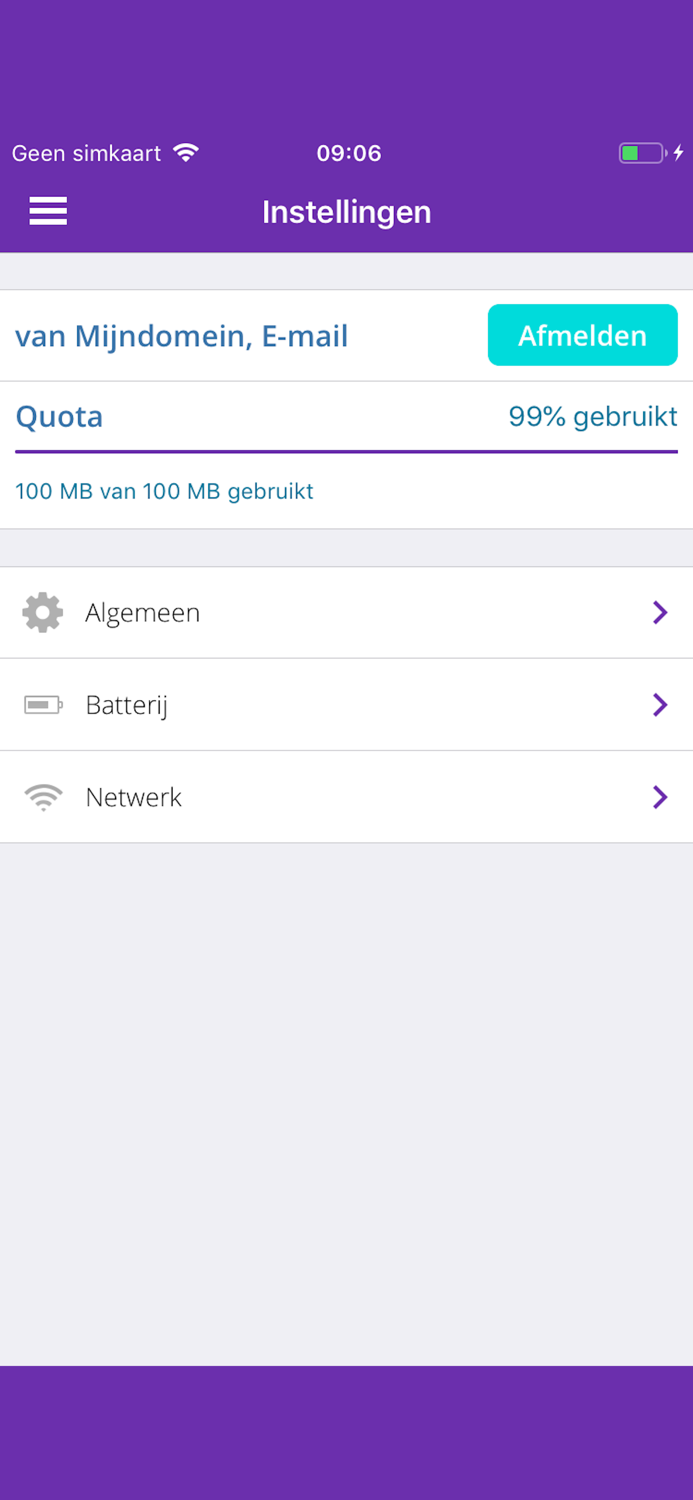
Task: Expand Batterij using its chevron arrow
Action: coord(660,706)
